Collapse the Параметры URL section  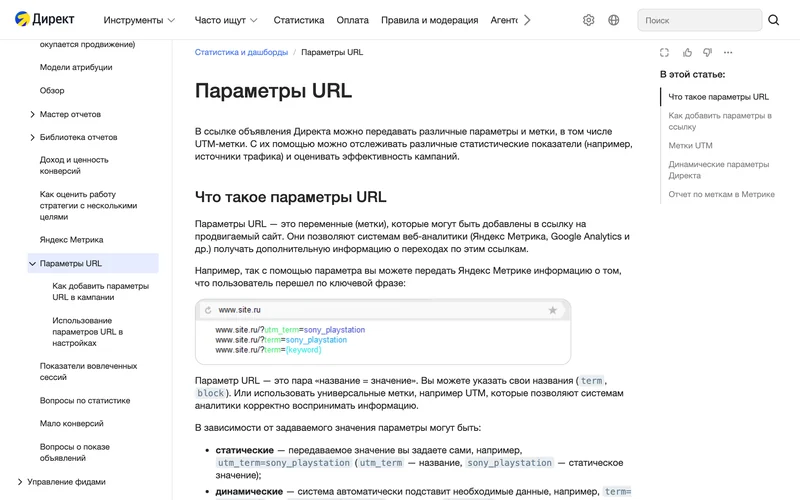[32, 264]
